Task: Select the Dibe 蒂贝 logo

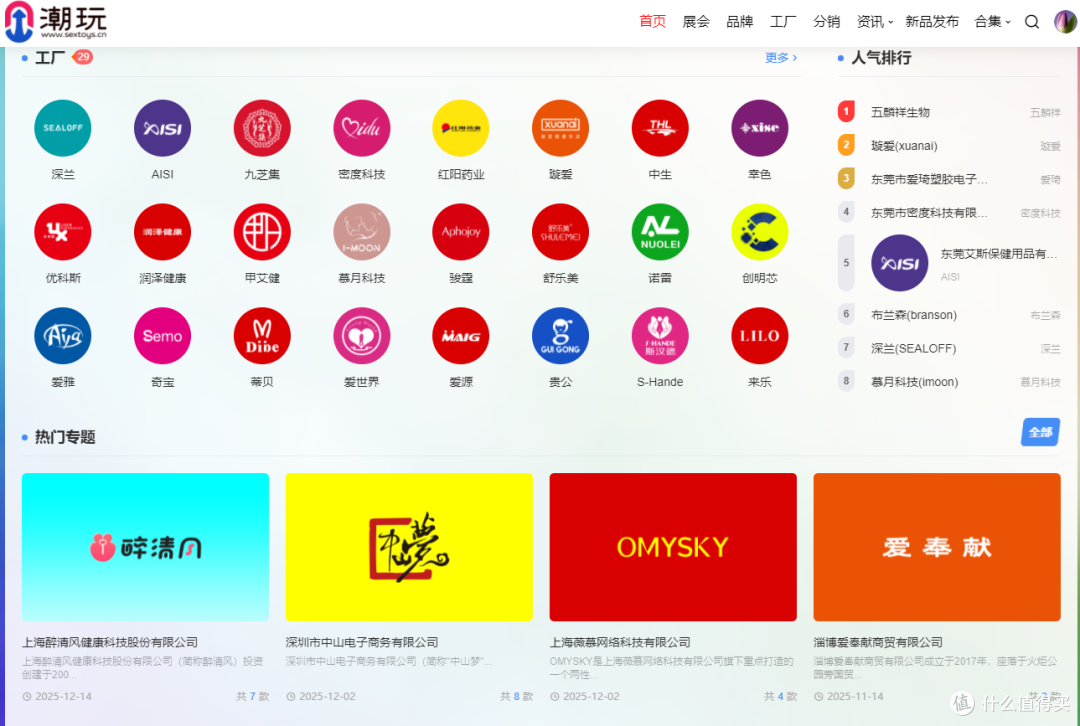Action: 262,335
